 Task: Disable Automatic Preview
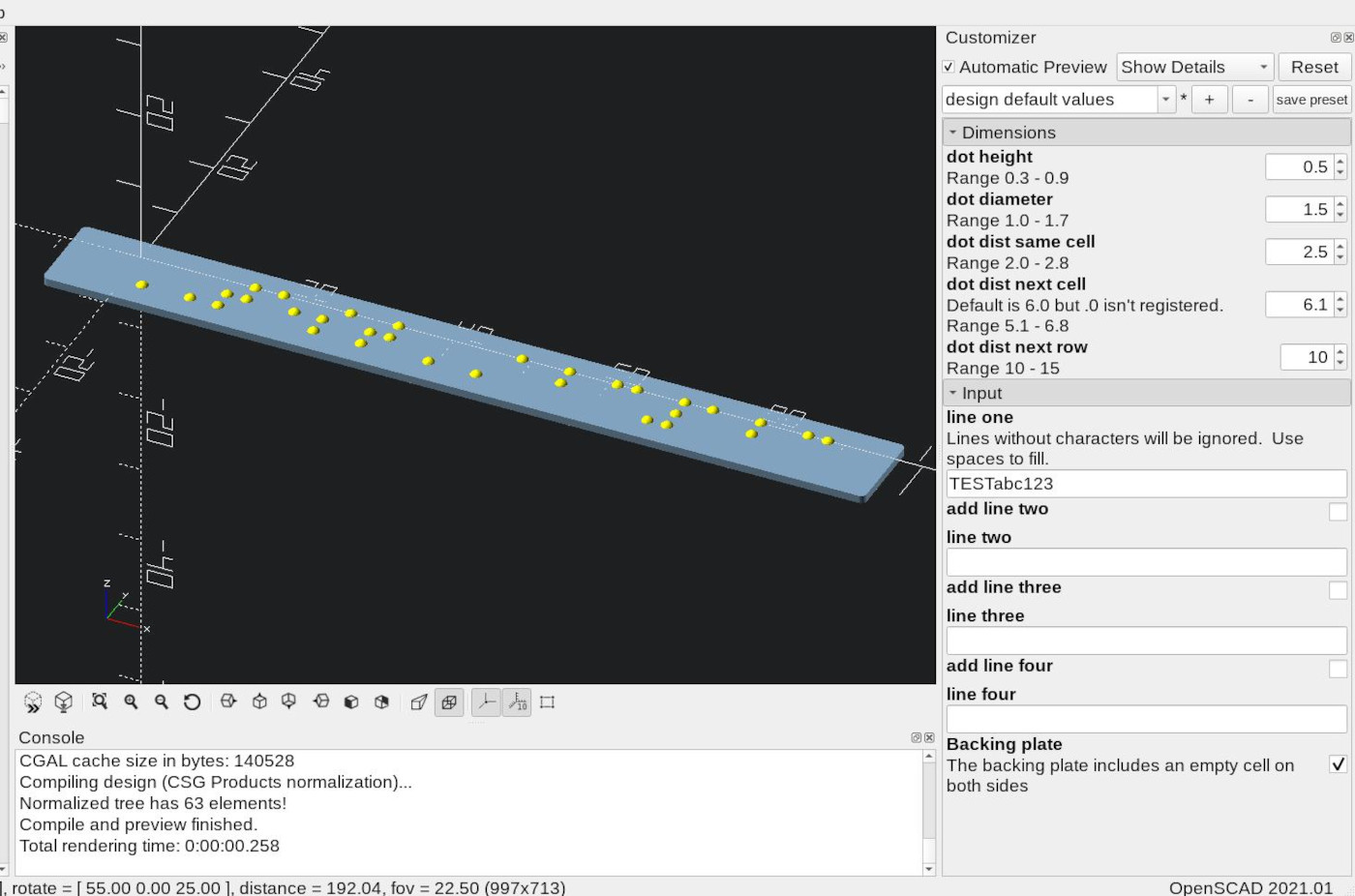tap(950, 68)
